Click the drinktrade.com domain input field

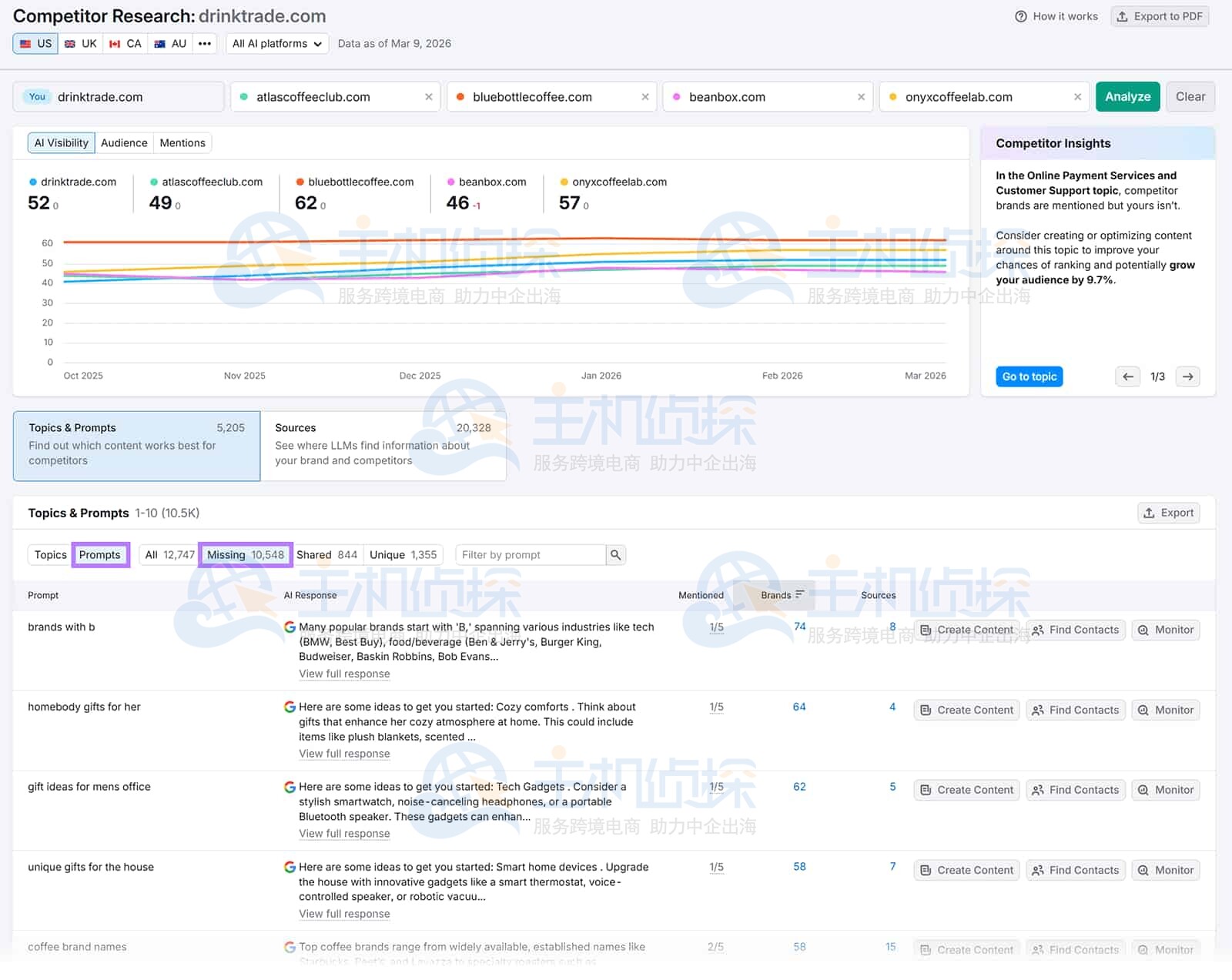(x=119, y=97)
